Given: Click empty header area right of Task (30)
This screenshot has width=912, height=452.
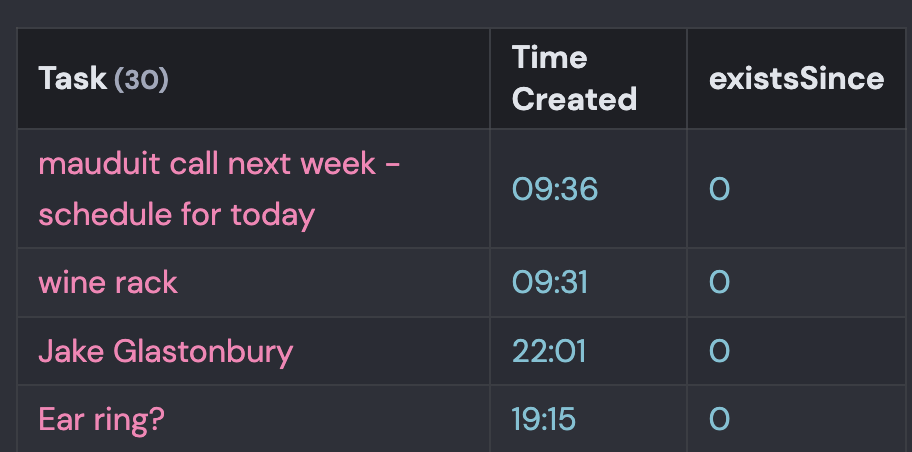Looking at the screenshot, I should pos(329,79).
